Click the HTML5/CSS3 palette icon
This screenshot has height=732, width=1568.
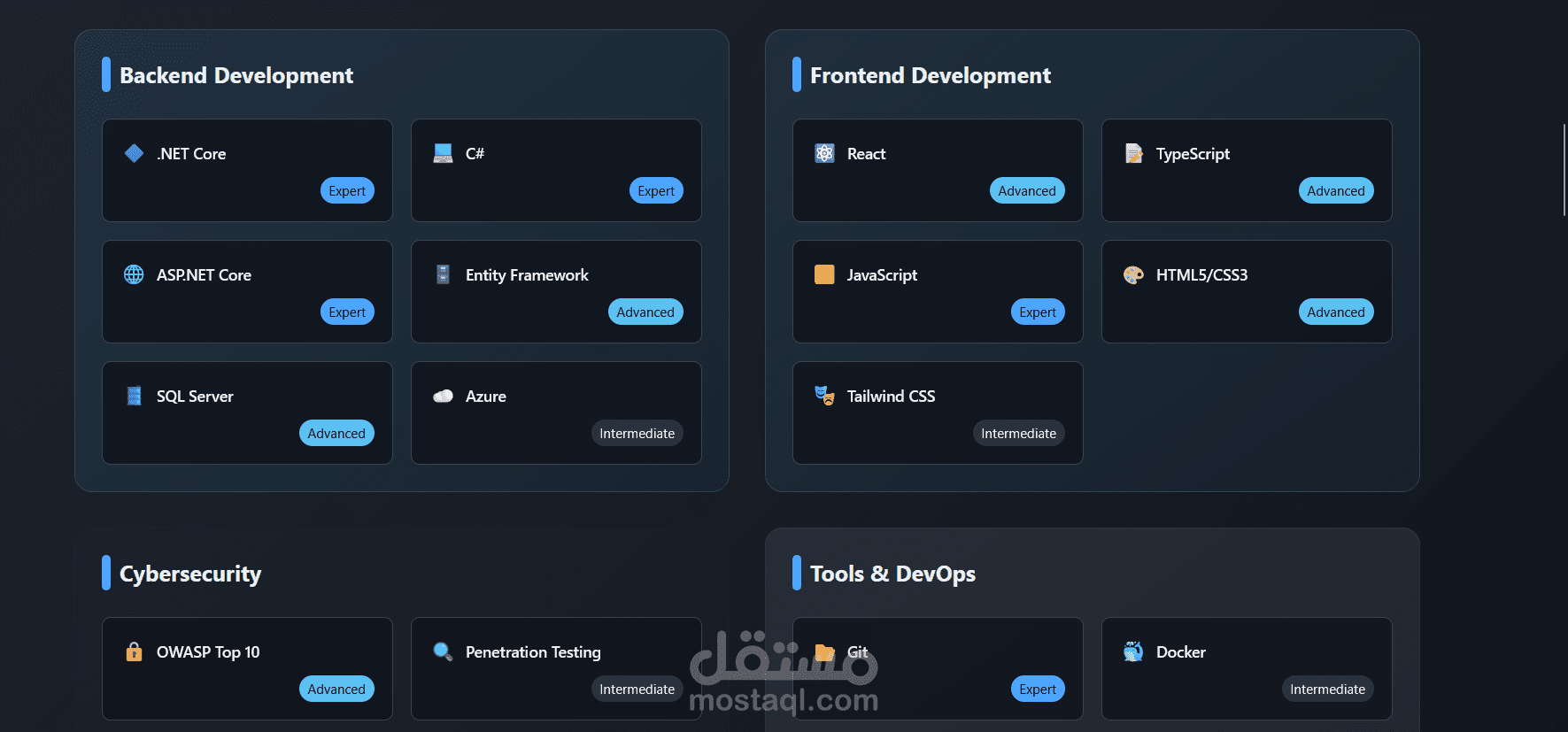(1133, 274)
